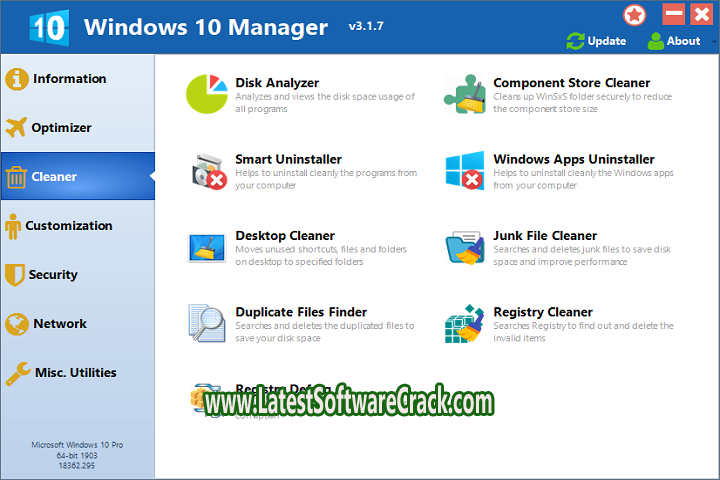This screenshot has width=720, height=480.
Task: Click 'Searches and deletes the duplicated files' text
Action: click(325, 332)
